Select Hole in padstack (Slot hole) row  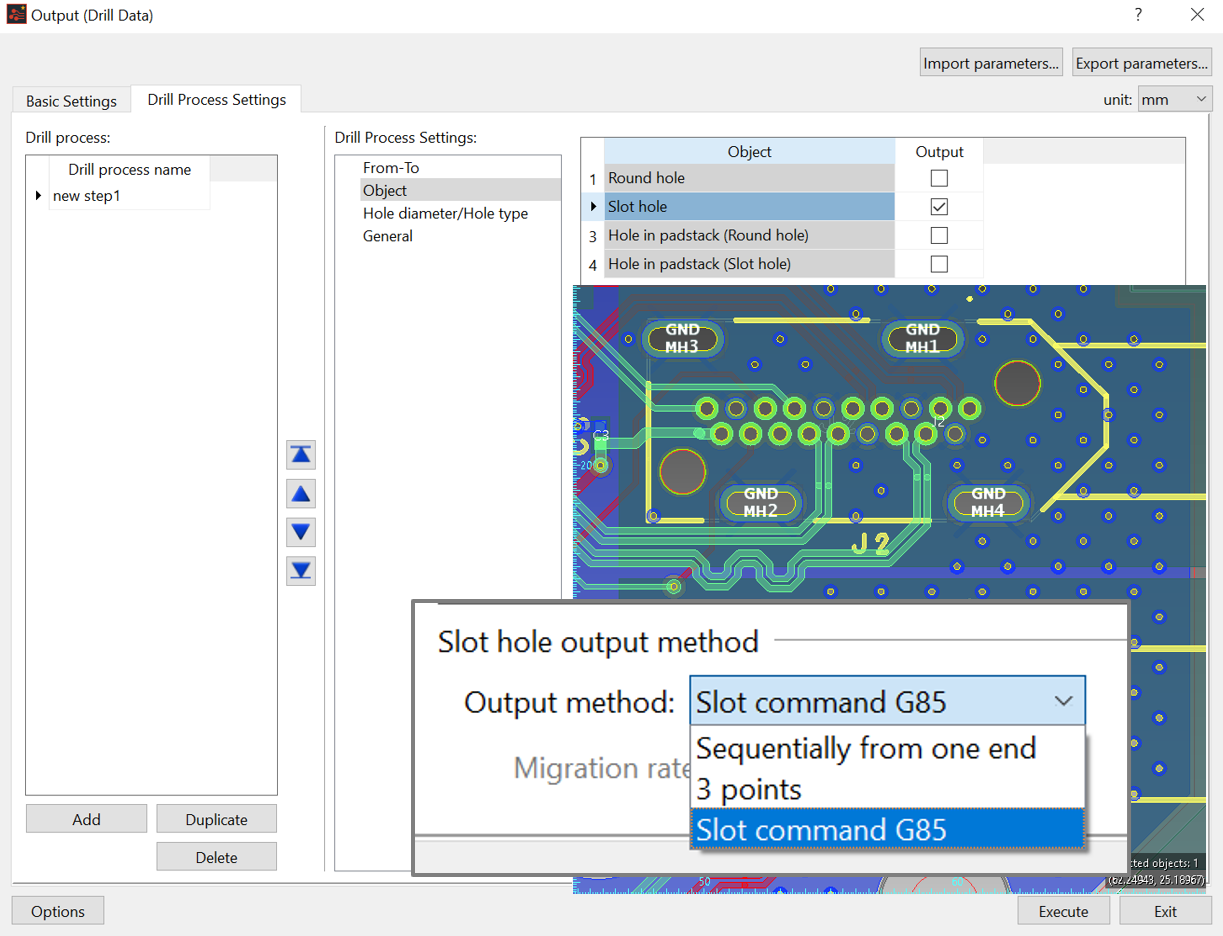coord(750,264)
